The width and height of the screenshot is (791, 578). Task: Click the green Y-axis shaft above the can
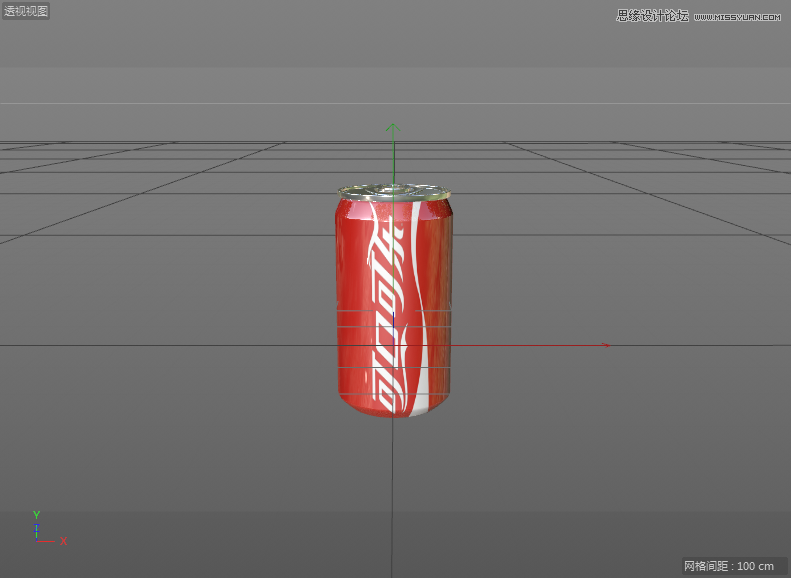click(393, 158)
